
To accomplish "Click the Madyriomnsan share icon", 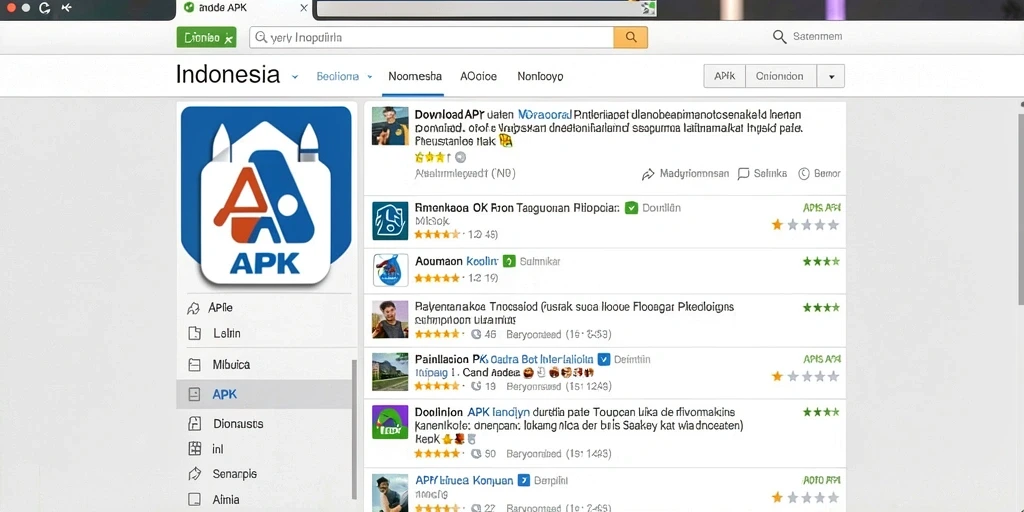I will click(648, 174).
